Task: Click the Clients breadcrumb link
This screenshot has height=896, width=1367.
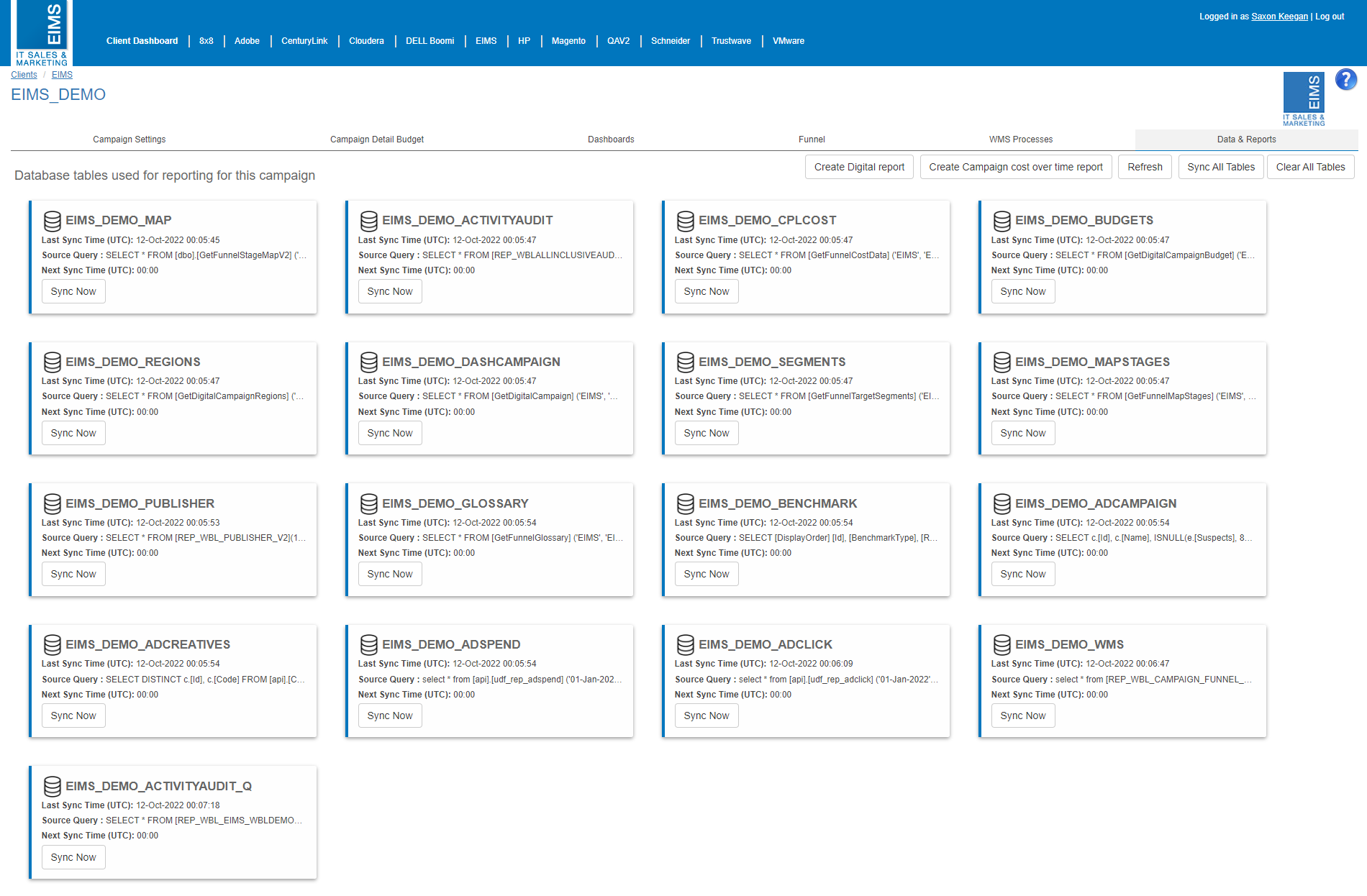Action: click(24, 75)
